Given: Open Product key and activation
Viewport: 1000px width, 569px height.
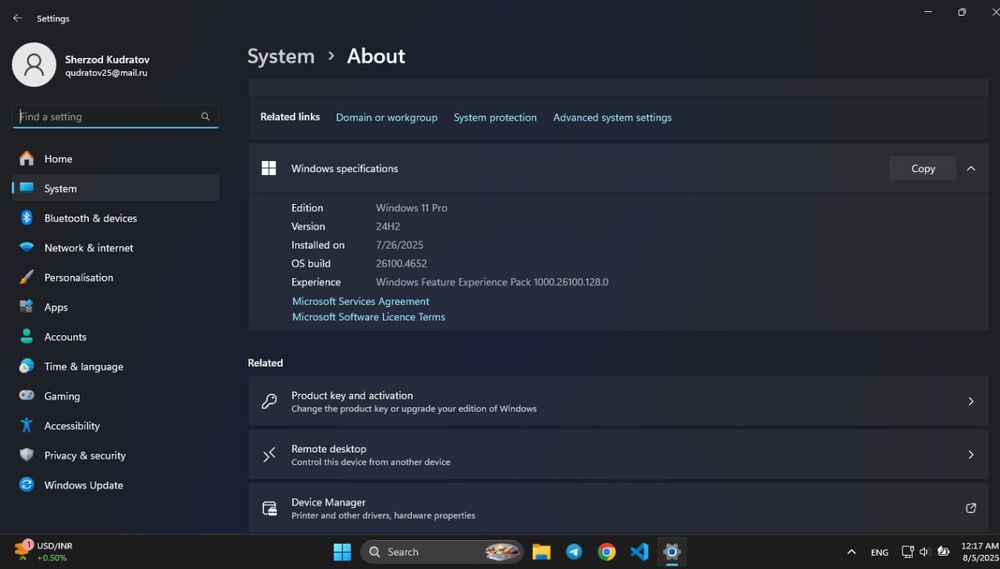Looking at the screenshot, I should [618, 401].
